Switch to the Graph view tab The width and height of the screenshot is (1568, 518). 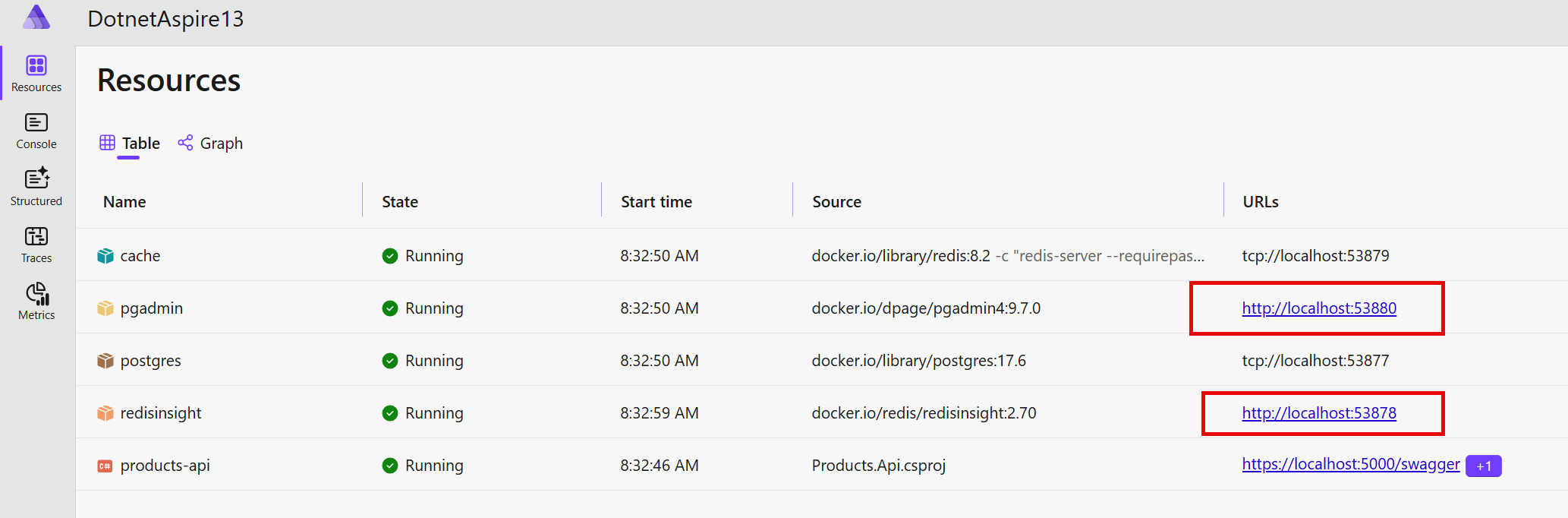[210, 144]
